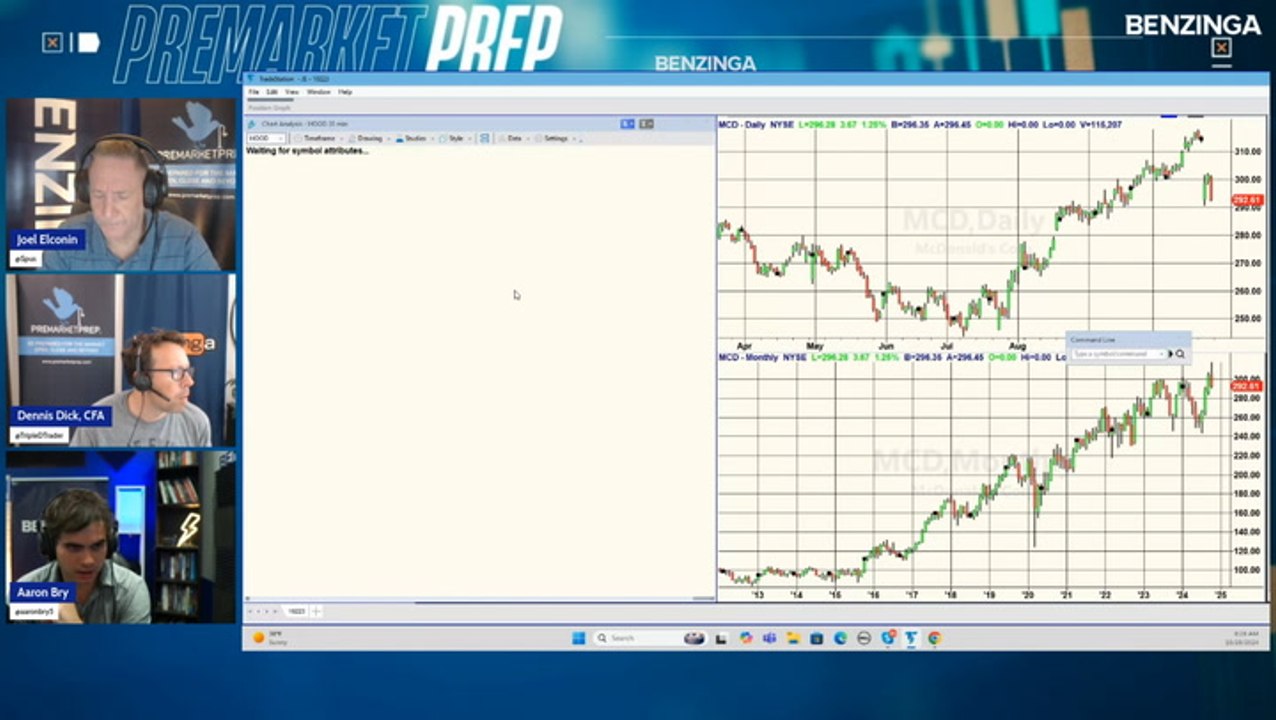Open Microsoft Store from taskbar
Screen dimensions: 1276x720
(817, 638)
